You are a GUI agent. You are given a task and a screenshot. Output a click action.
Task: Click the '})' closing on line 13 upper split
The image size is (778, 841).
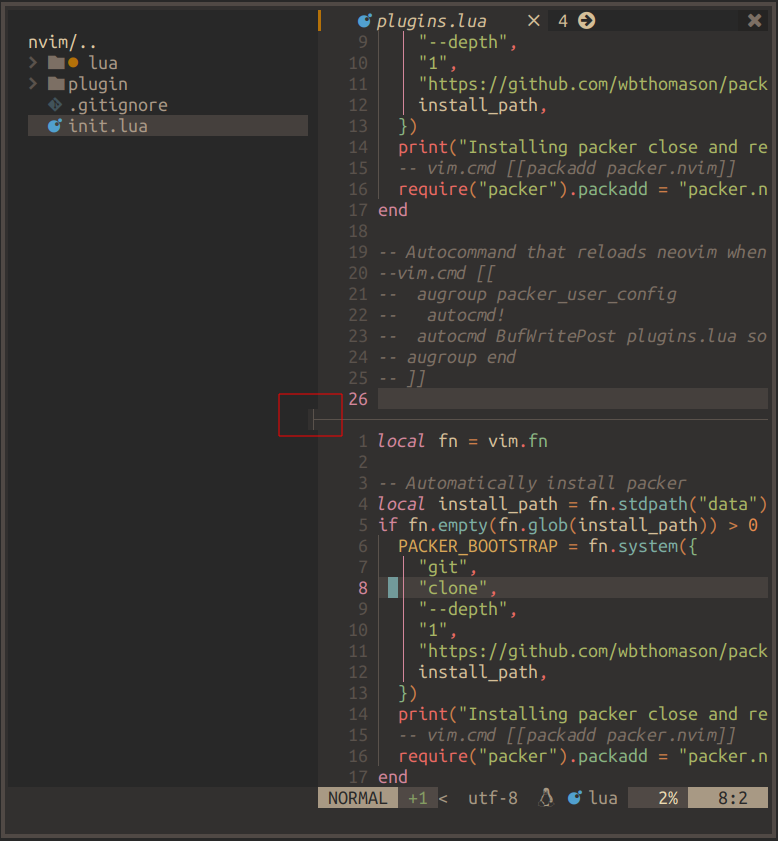(407, 126)
